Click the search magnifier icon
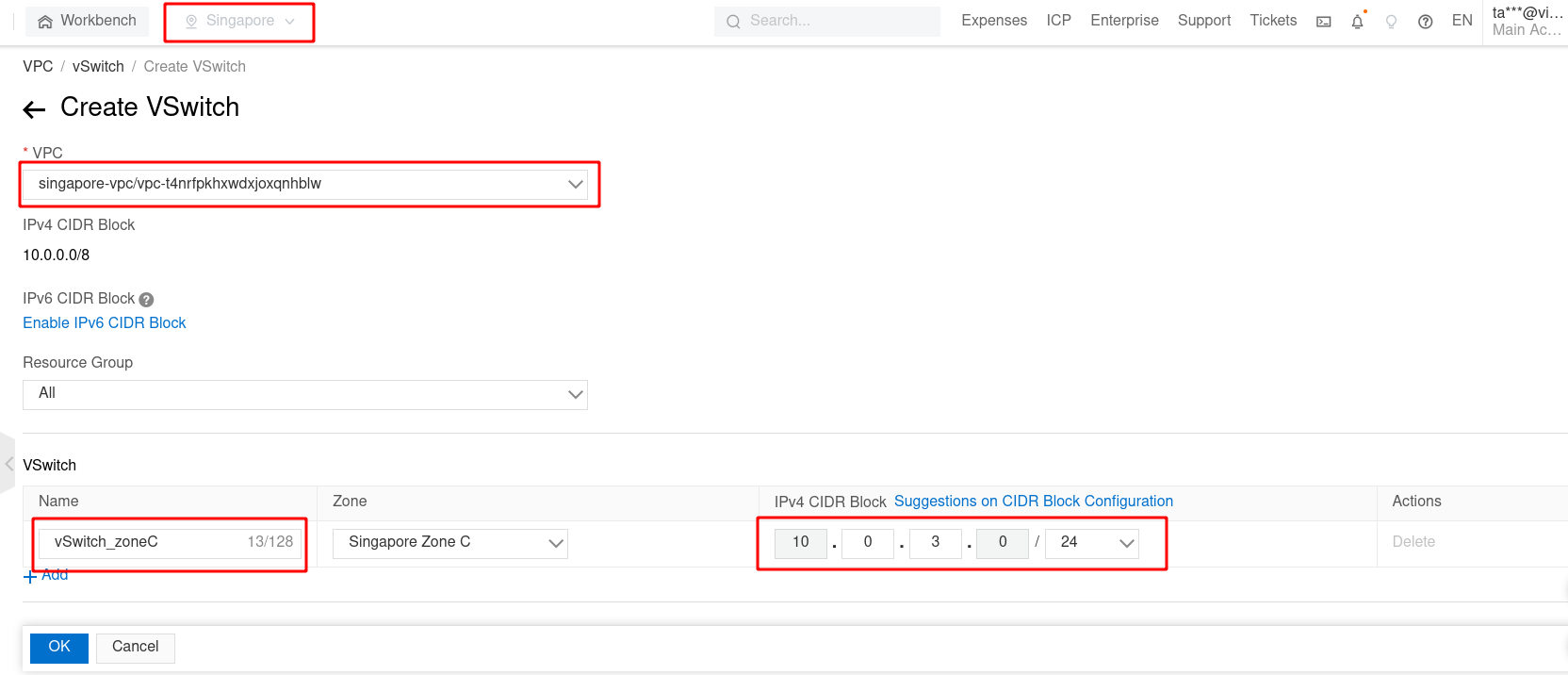This screenshot has height=675, width=1568. point(733,22)
